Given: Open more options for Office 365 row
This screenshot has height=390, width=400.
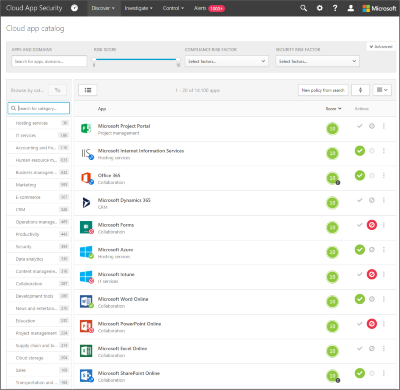Looking at the screenshot, I should pyautogui.click(x=384, y=175).
